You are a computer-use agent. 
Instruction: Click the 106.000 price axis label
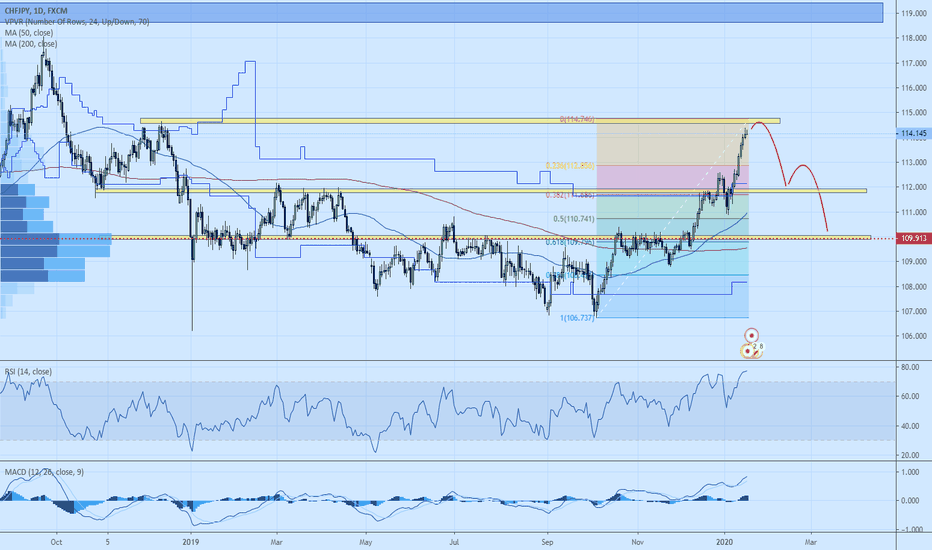pos(914,337)
